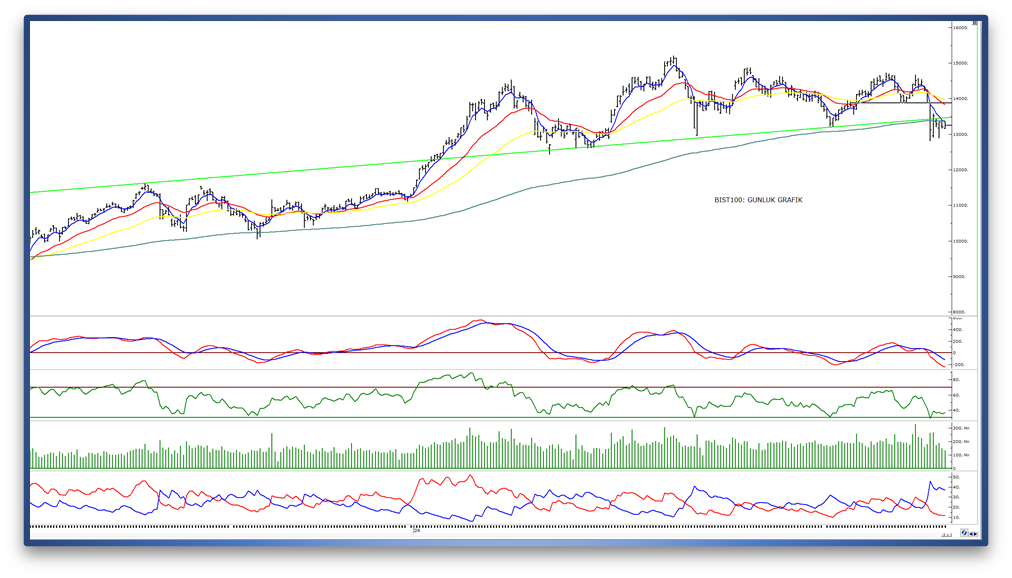The height and width of the screenshot is (578, 1012).
Task: Click the 8000 price axis label
Action: click(x=960, y=312)
